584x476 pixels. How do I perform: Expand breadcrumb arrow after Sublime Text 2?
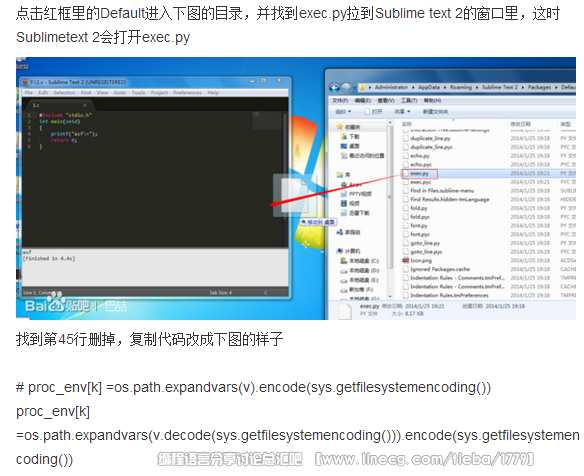523,87
